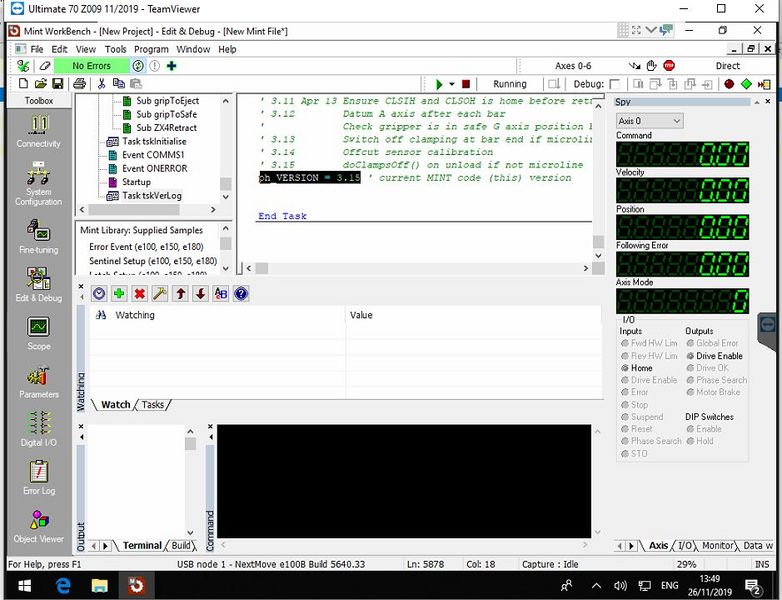
Task: Select Startup in project tree
Action: [136, 182]
